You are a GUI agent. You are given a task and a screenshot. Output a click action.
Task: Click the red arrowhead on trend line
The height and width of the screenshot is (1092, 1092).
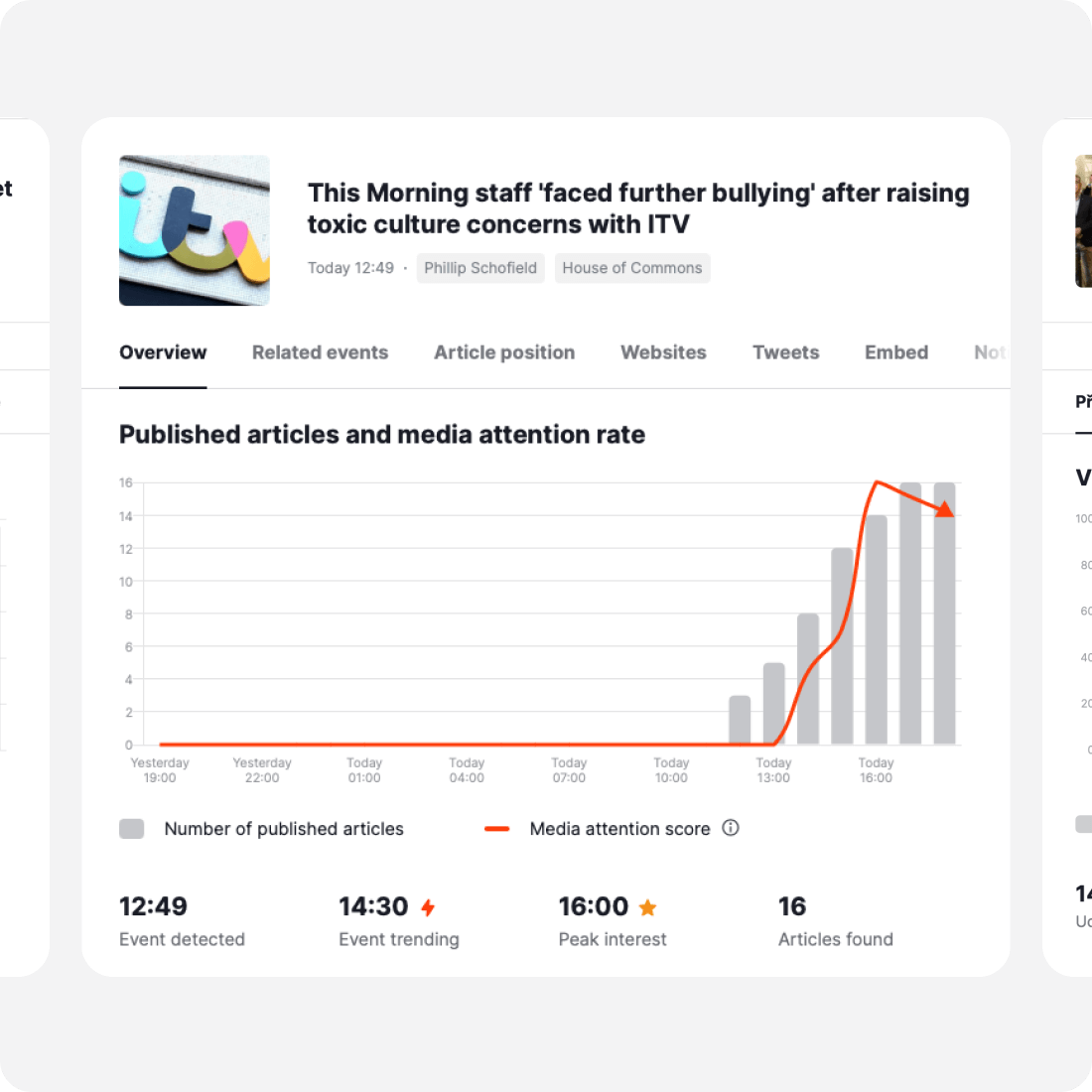coord(946,509)
